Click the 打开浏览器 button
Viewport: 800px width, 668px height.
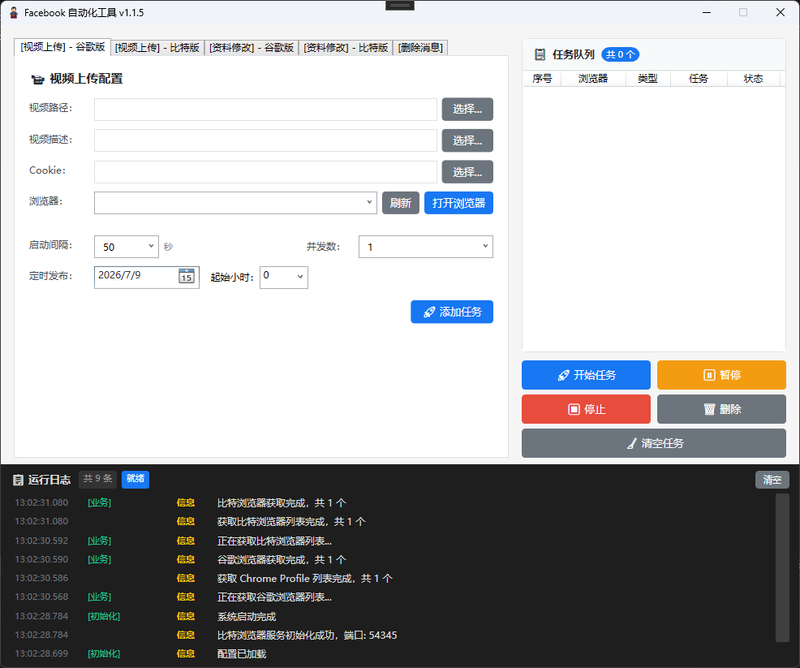tap(459, 203)
